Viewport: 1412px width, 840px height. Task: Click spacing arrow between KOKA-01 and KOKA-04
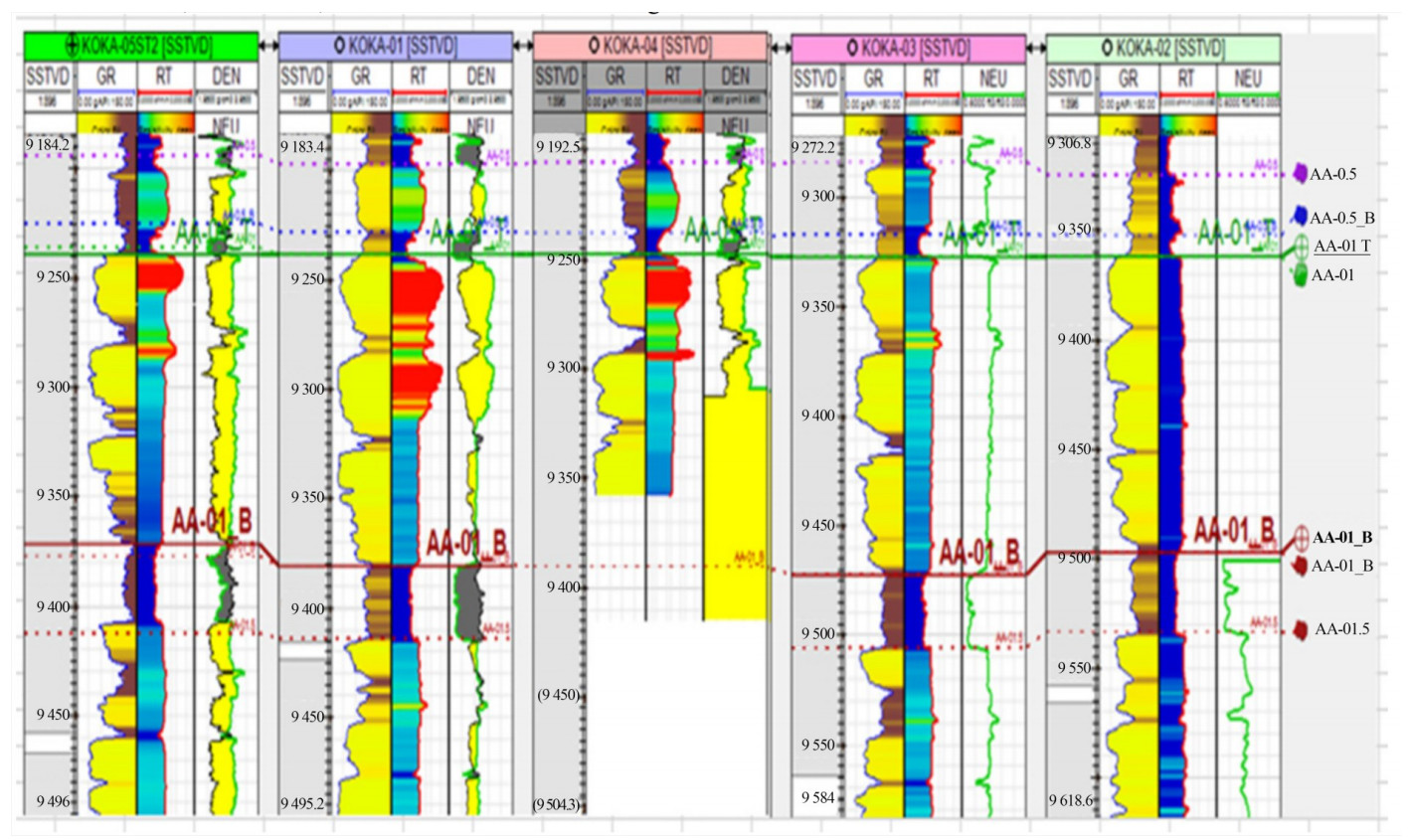click(523, 46)
